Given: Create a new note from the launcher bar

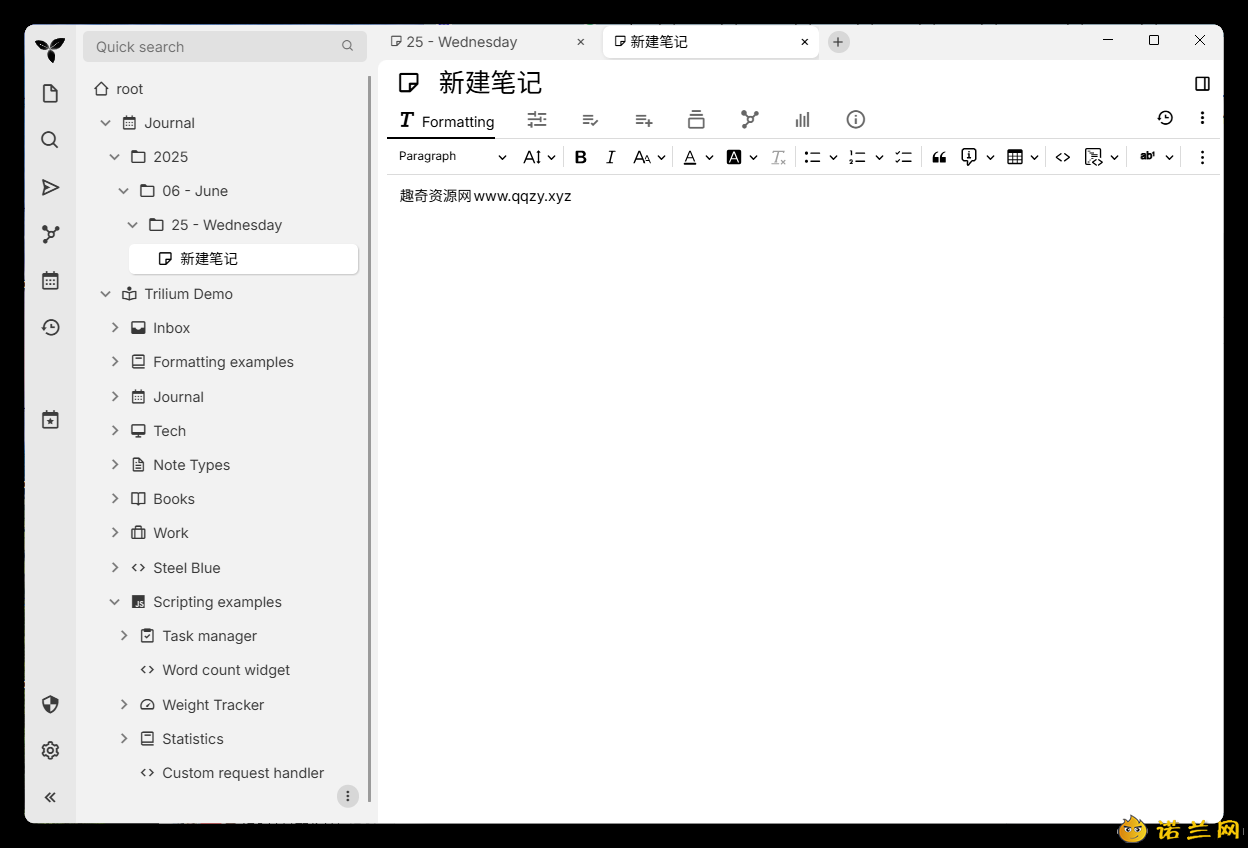Looking at the screenshot, I should [x=50, y=94].
